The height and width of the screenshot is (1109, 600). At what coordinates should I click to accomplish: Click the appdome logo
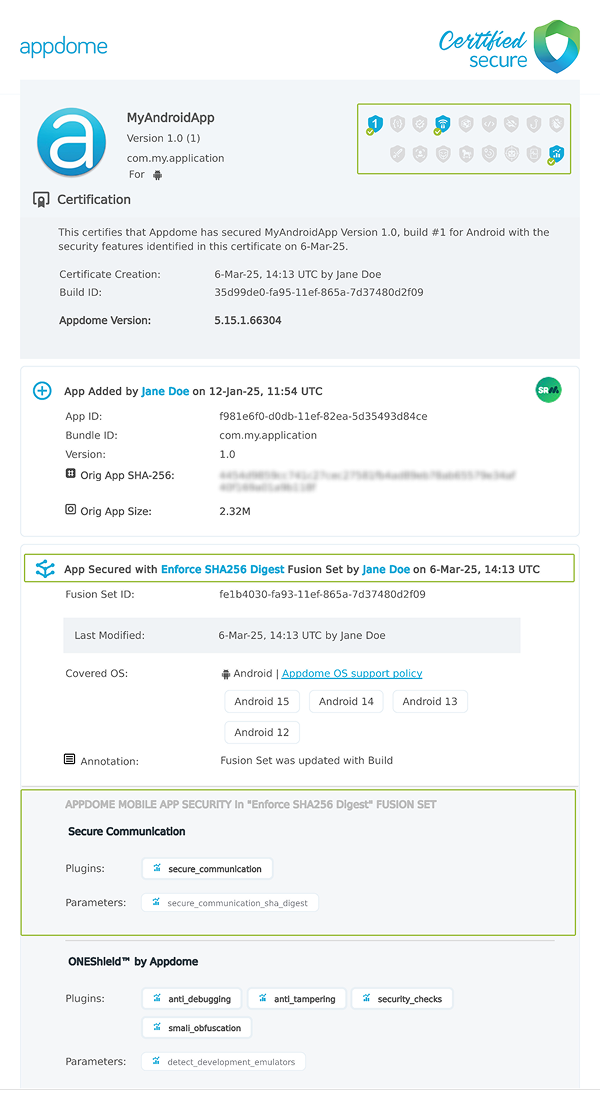63,45
